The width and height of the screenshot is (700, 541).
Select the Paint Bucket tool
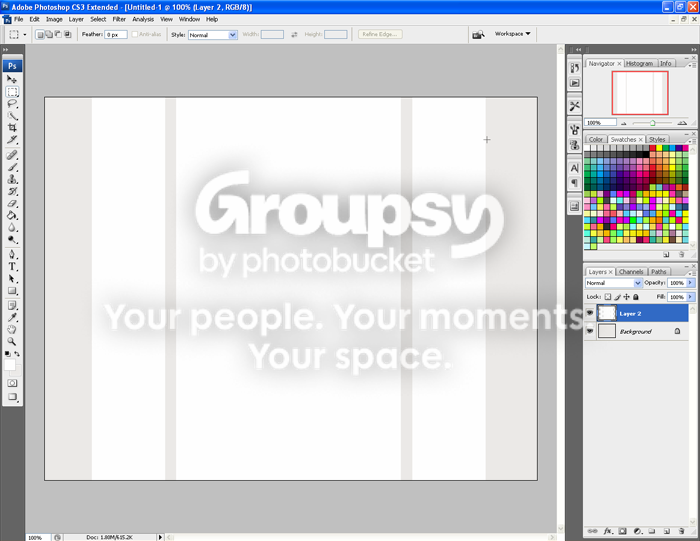[12, 216]
